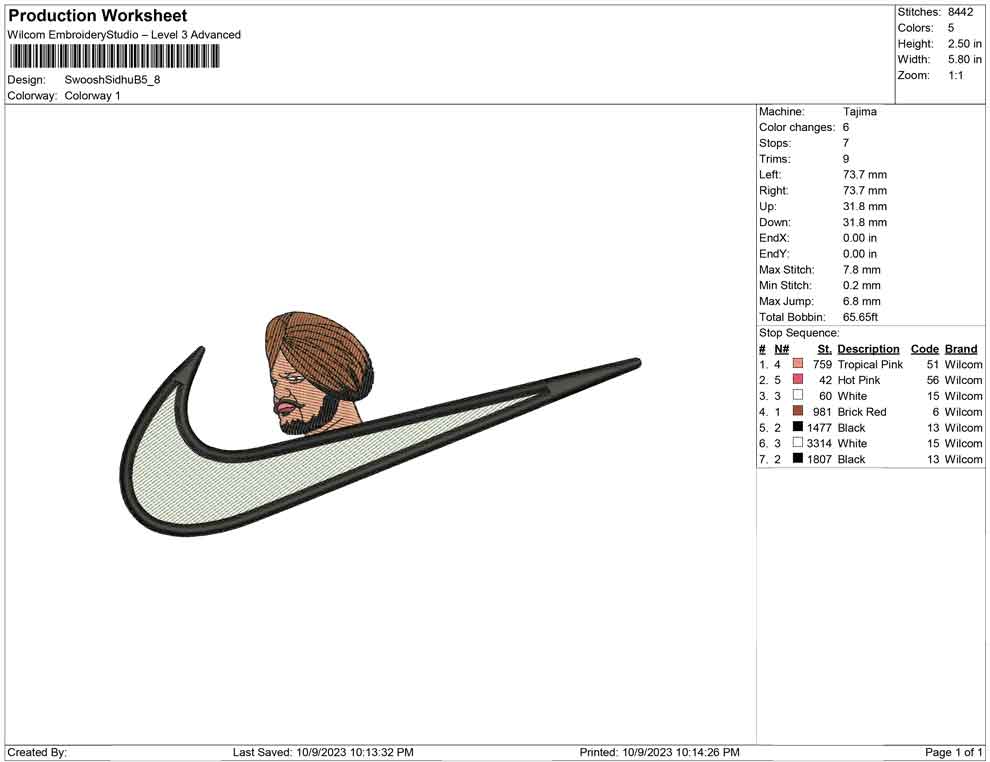990x762 pixels.
Task: Click the Machine value 'Tajima'
Action: (x=859, y=112)
